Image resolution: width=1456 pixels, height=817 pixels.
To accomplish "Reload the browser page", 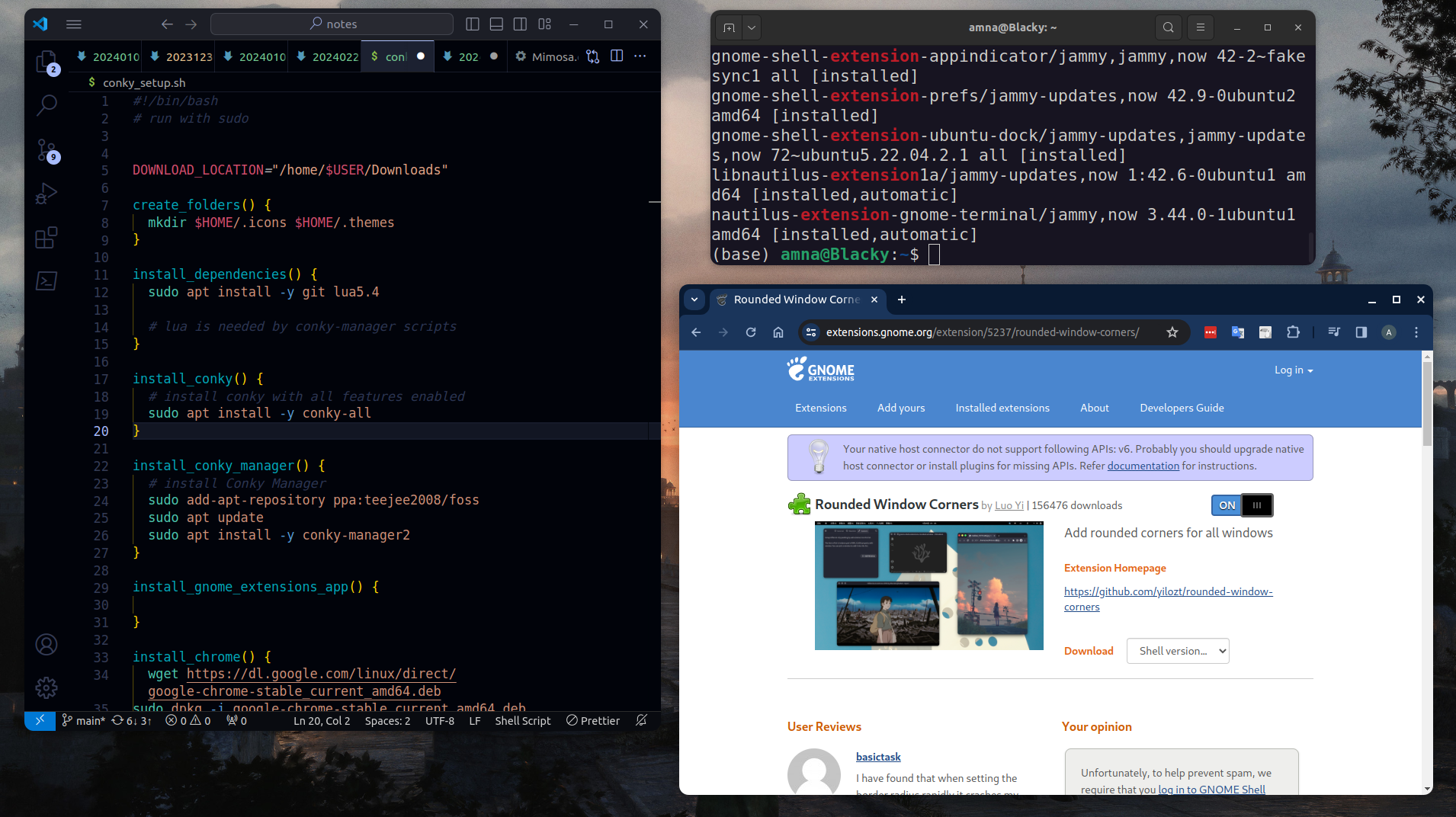I will pos(751,332).
